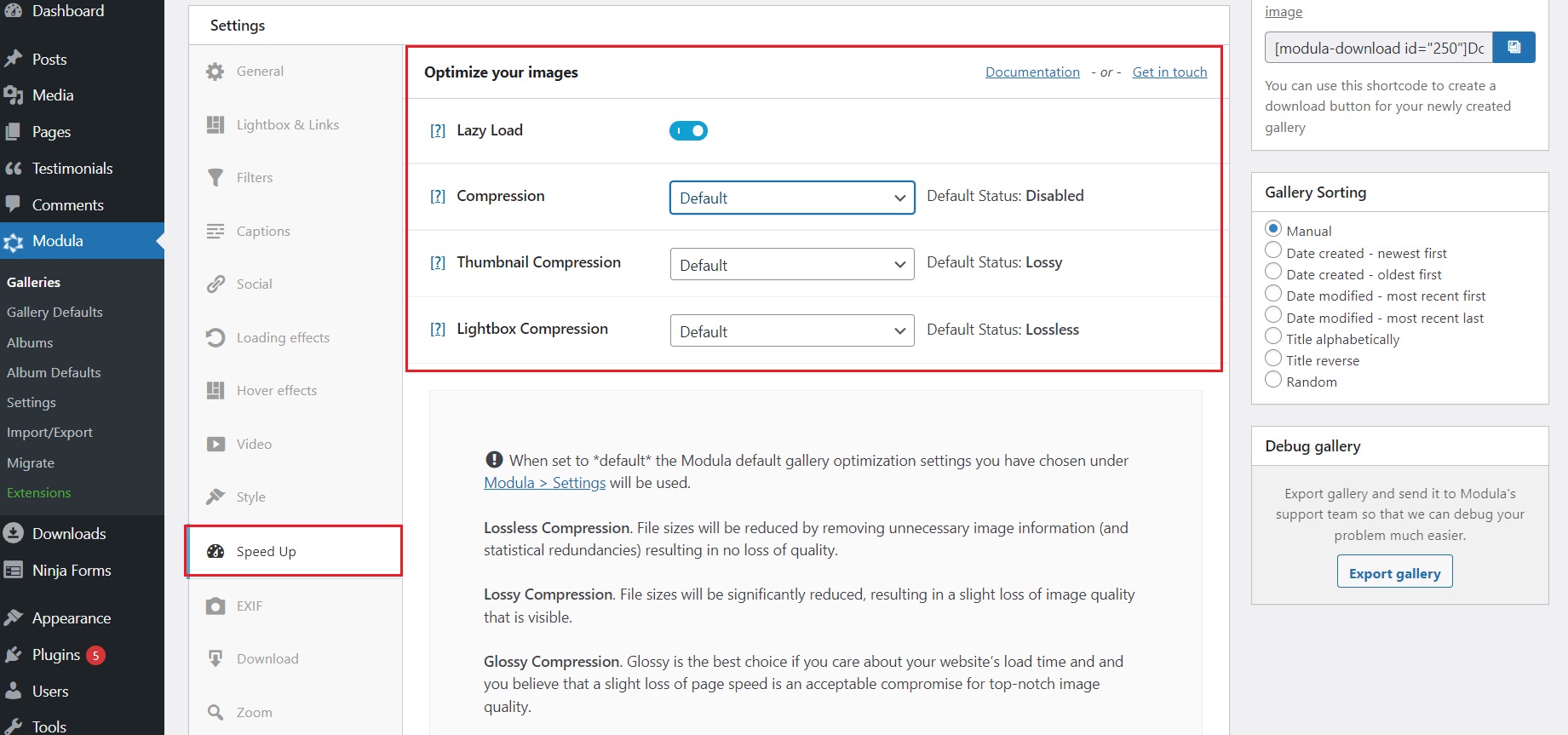Open the Lightbox Compression dropdown
1568x735 pixels.
coord(792,330)
